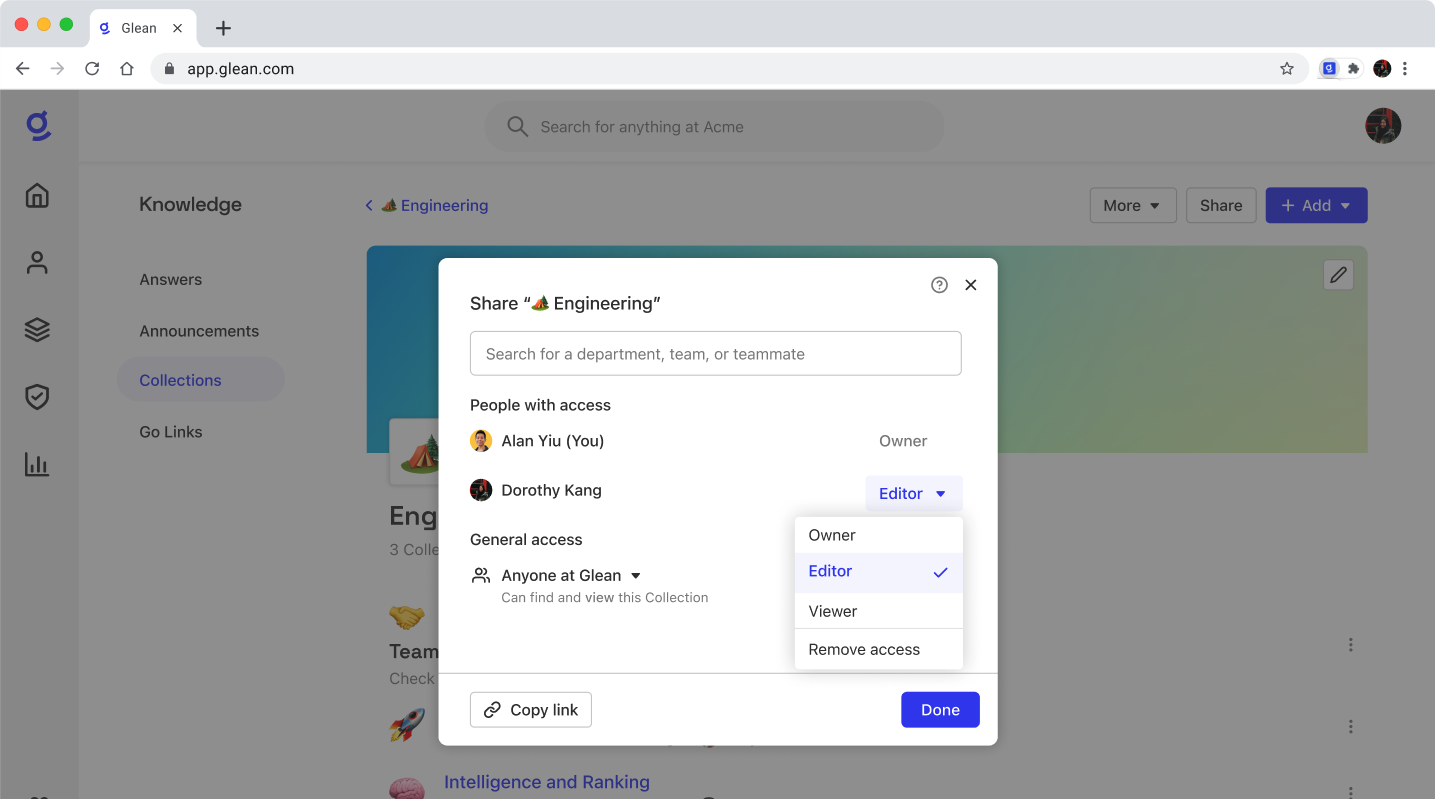Open the Intelligence and Ranking link
Viewport: 1435px width, 799px height.
546,782
